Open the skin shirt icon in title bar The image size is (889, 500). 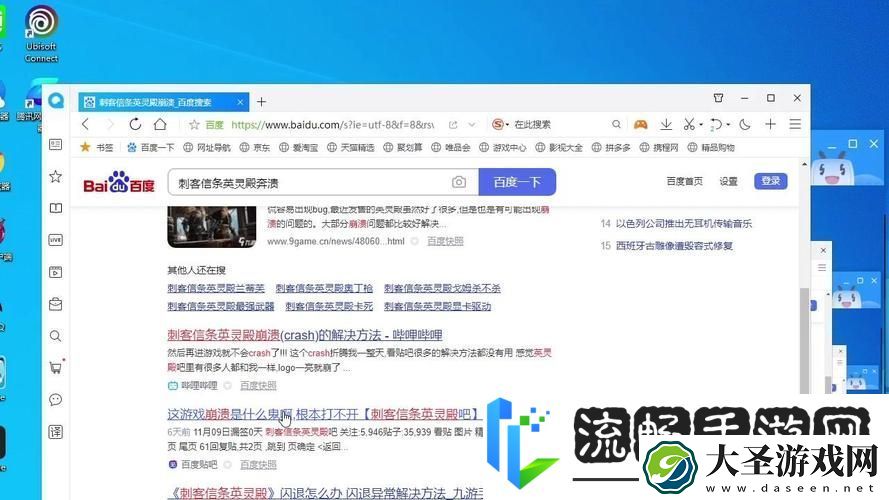pyautogui.click(x=718, y=98)
